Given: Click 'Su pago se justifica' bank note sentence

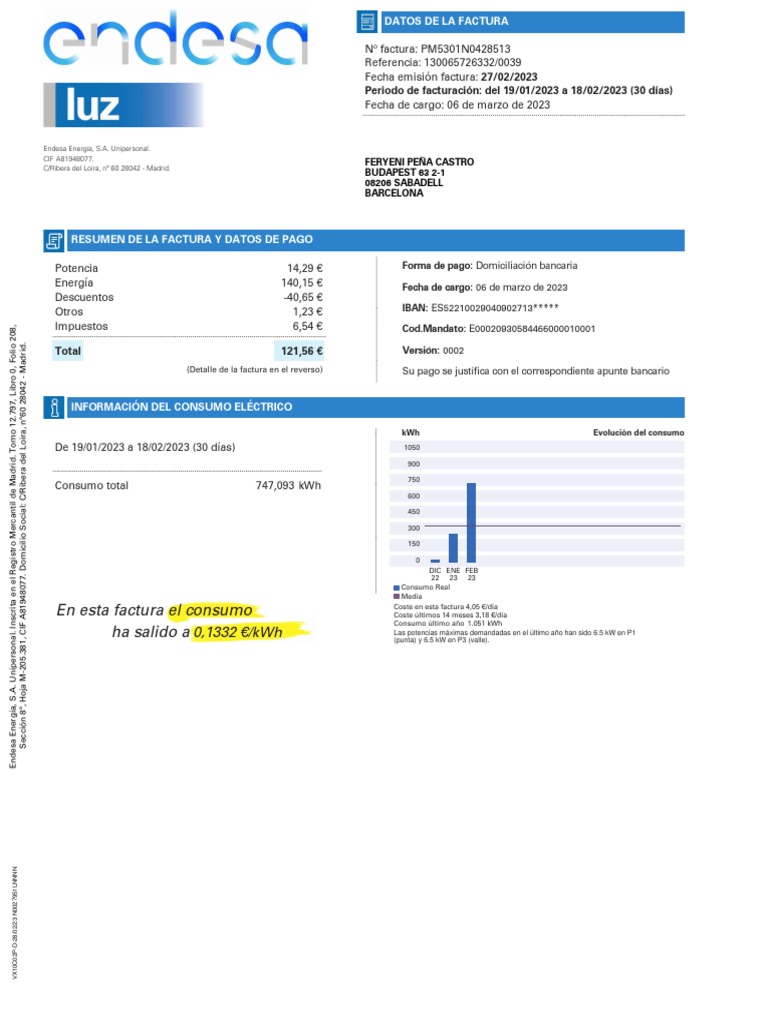Looking at the screenshot, I should (x=536, y=371).
